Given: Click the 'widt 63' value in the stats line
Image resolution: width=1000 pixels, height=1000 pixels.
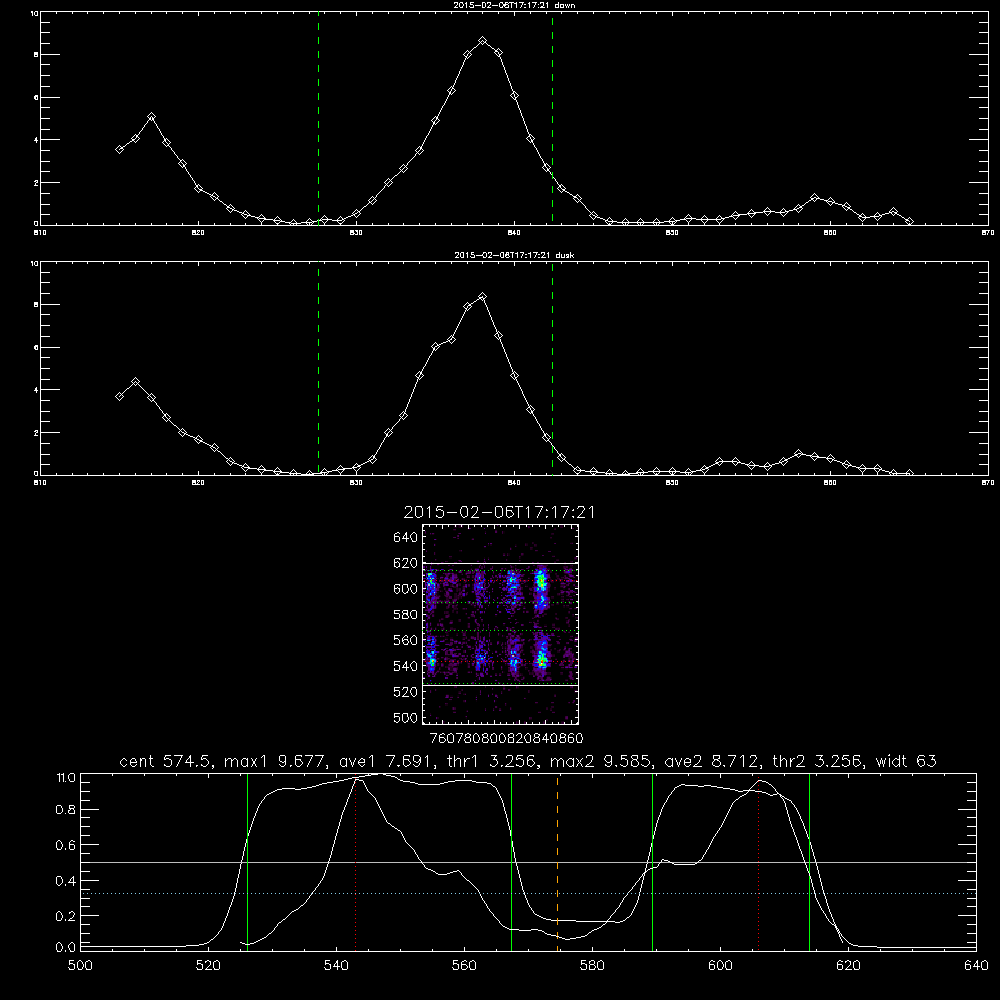Looking at the screenshot, I should pos(906,761).
